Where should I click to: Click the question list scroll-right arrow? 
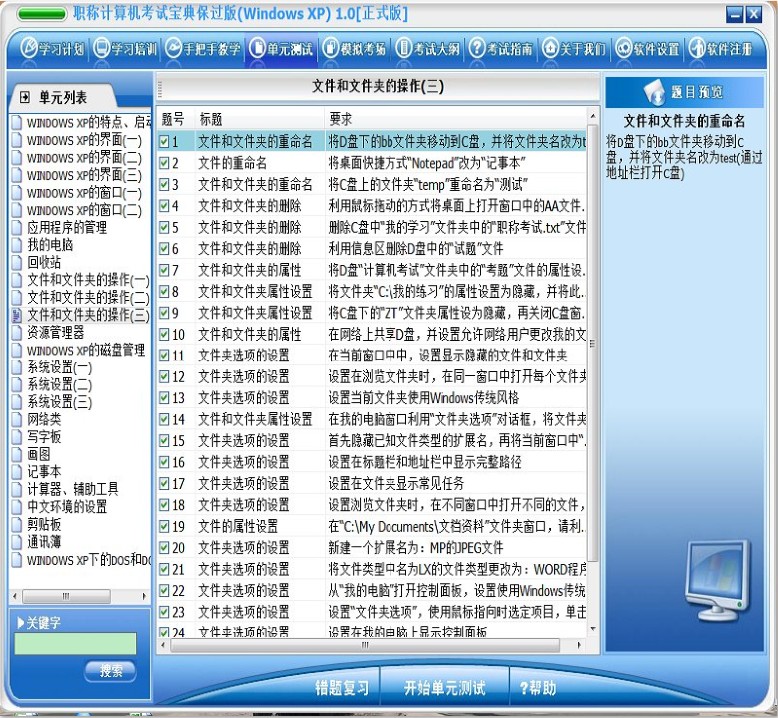(x=579, y=645)
